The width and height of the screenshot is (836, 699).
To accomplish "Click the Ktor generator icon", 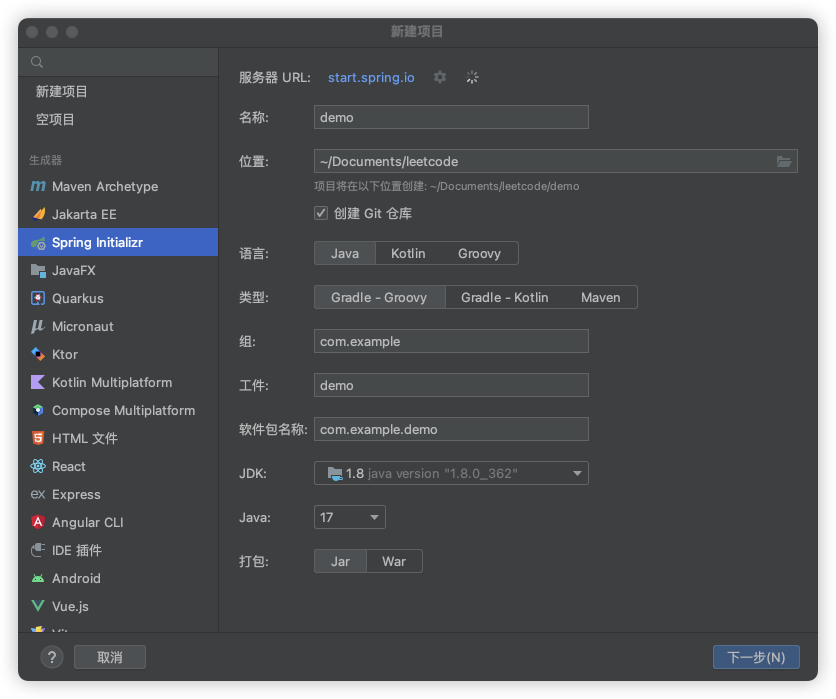I will tap(38, 354).
